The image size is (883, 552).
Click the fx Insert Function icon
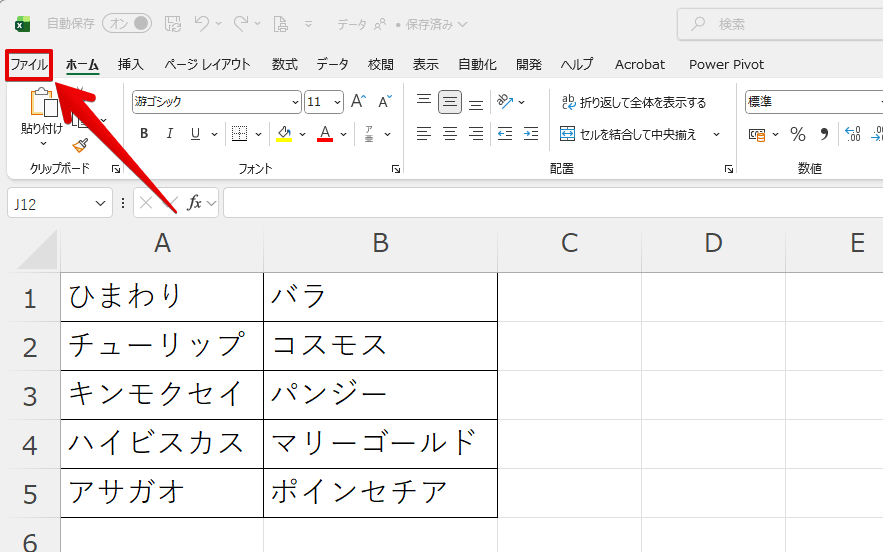coord(194,203)
